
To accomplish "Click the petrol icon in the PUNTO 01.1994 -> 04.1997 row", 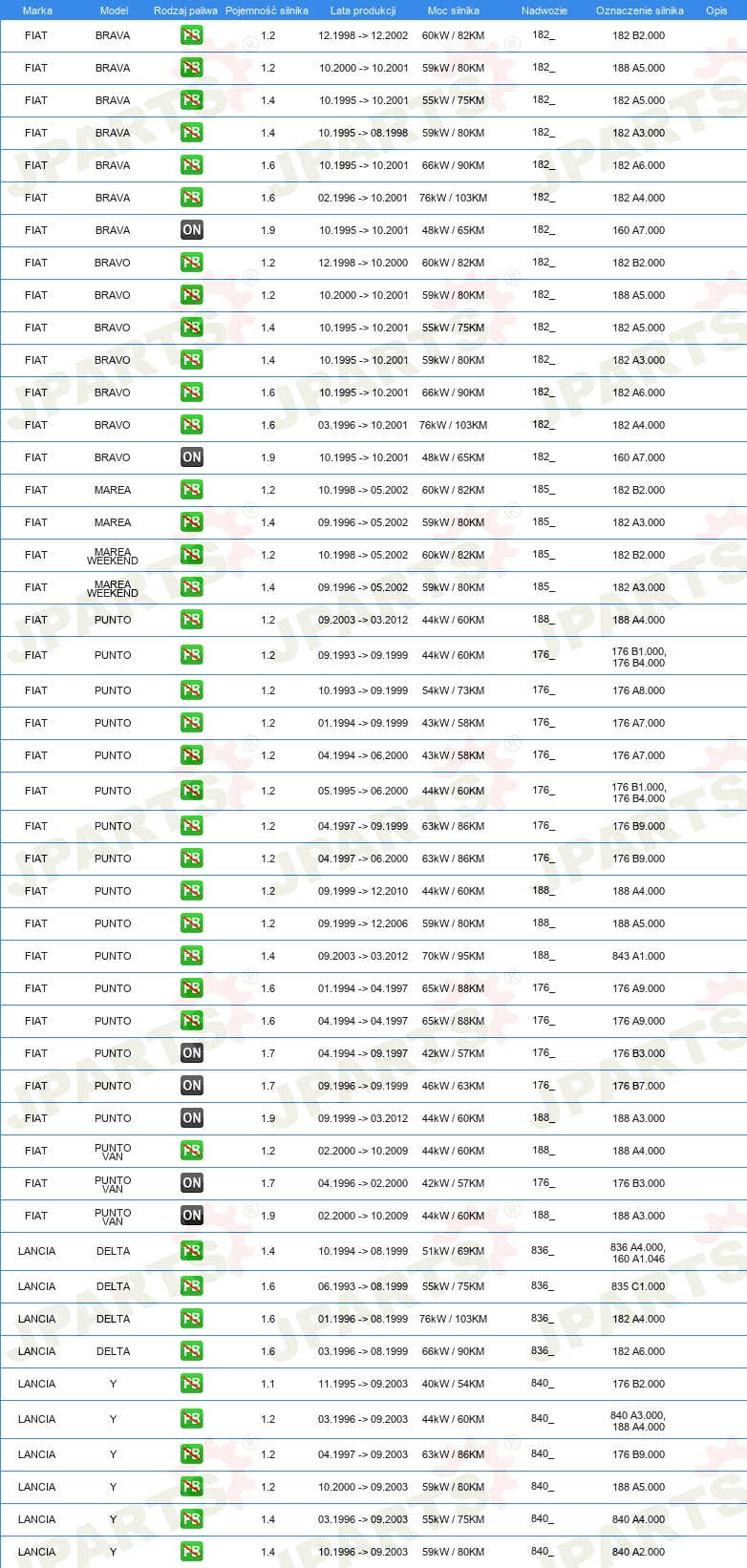I will (x=192, y=988).
